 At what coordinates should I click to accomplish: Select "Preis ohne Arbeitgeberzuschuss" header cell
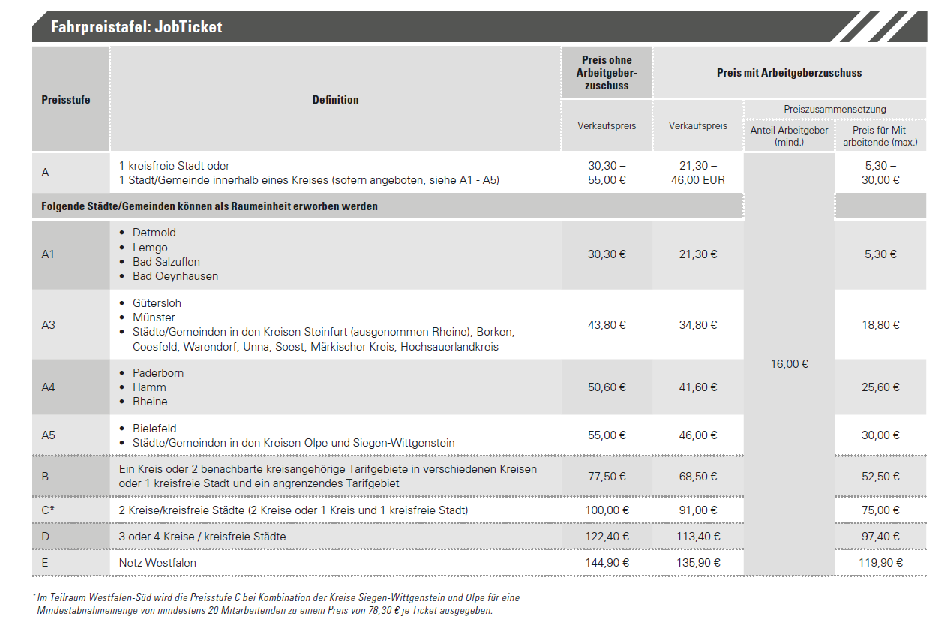(607, 72)
